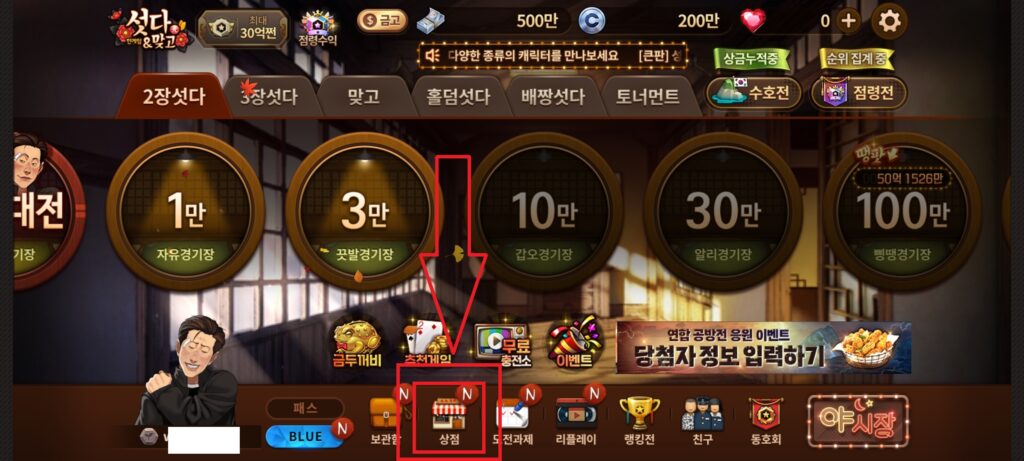Open the 랭킹전 trophy icon
Viewport: 1024px width, 461px height.
click(639, 421)
